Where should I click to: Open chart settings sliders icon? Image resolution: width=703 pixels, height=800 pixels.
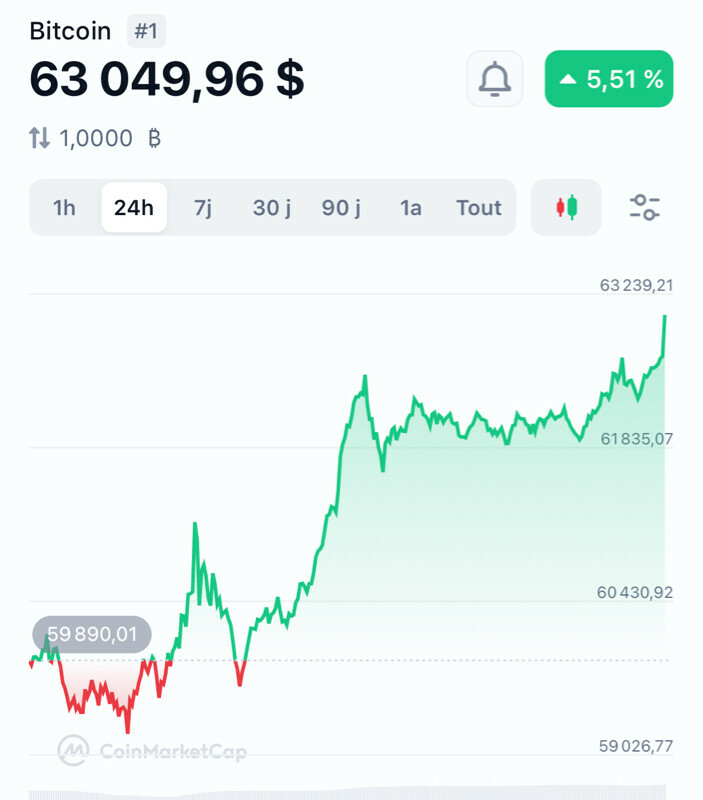click(x=644, y=207)
